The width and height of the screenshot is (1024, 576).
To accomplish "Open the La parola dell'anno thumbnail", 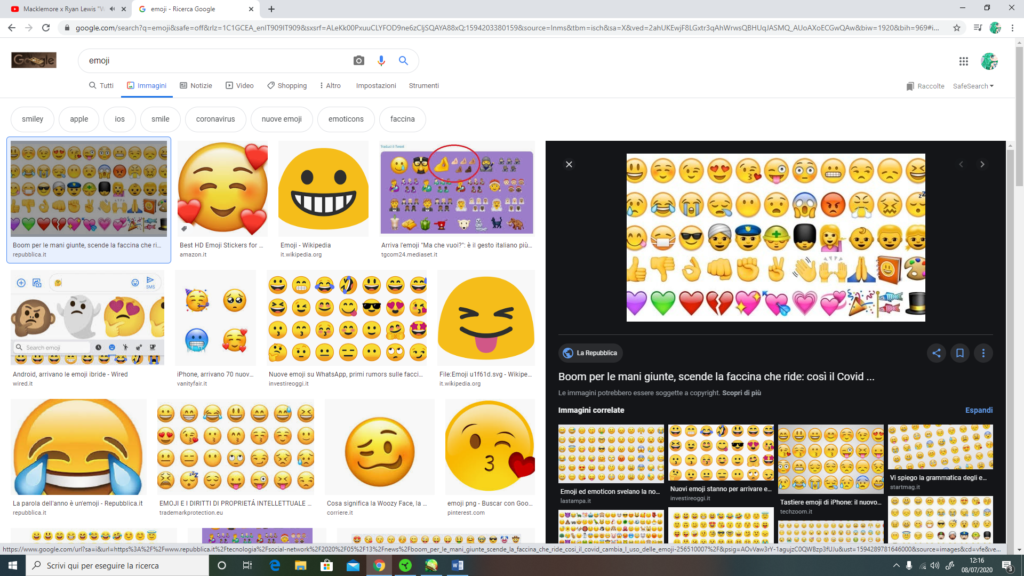I will pyautogui.click(x=78, y=447).
